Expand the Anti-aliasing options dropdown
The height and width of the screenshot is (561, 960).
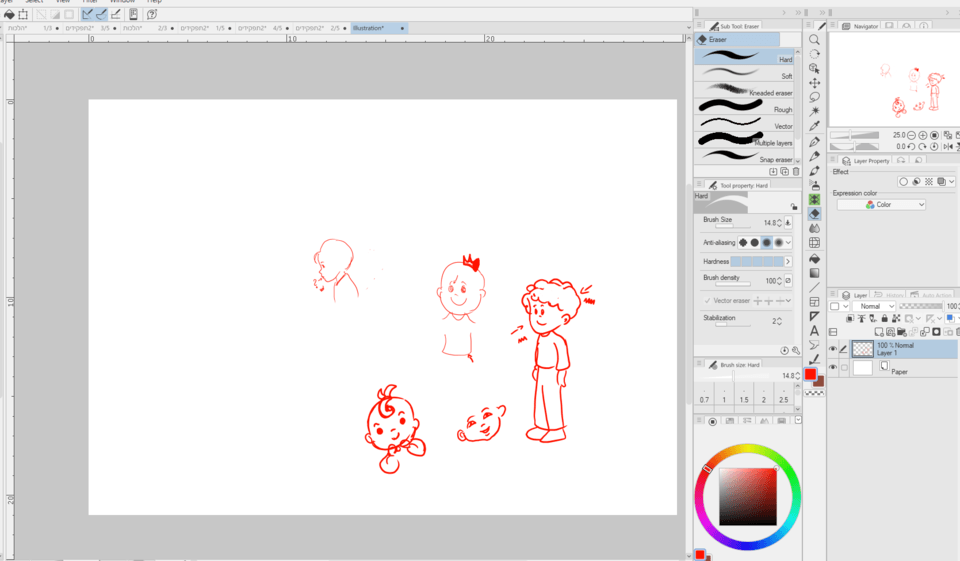pyautogui.click(x=788, y=243)
